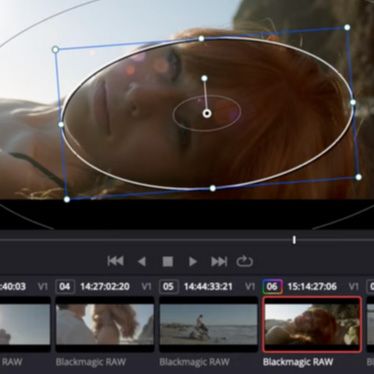Image resolution: width=374 pixels, height=374 pixels.
Task: Click clip number 06 badge
Action: tap(272, 286)
